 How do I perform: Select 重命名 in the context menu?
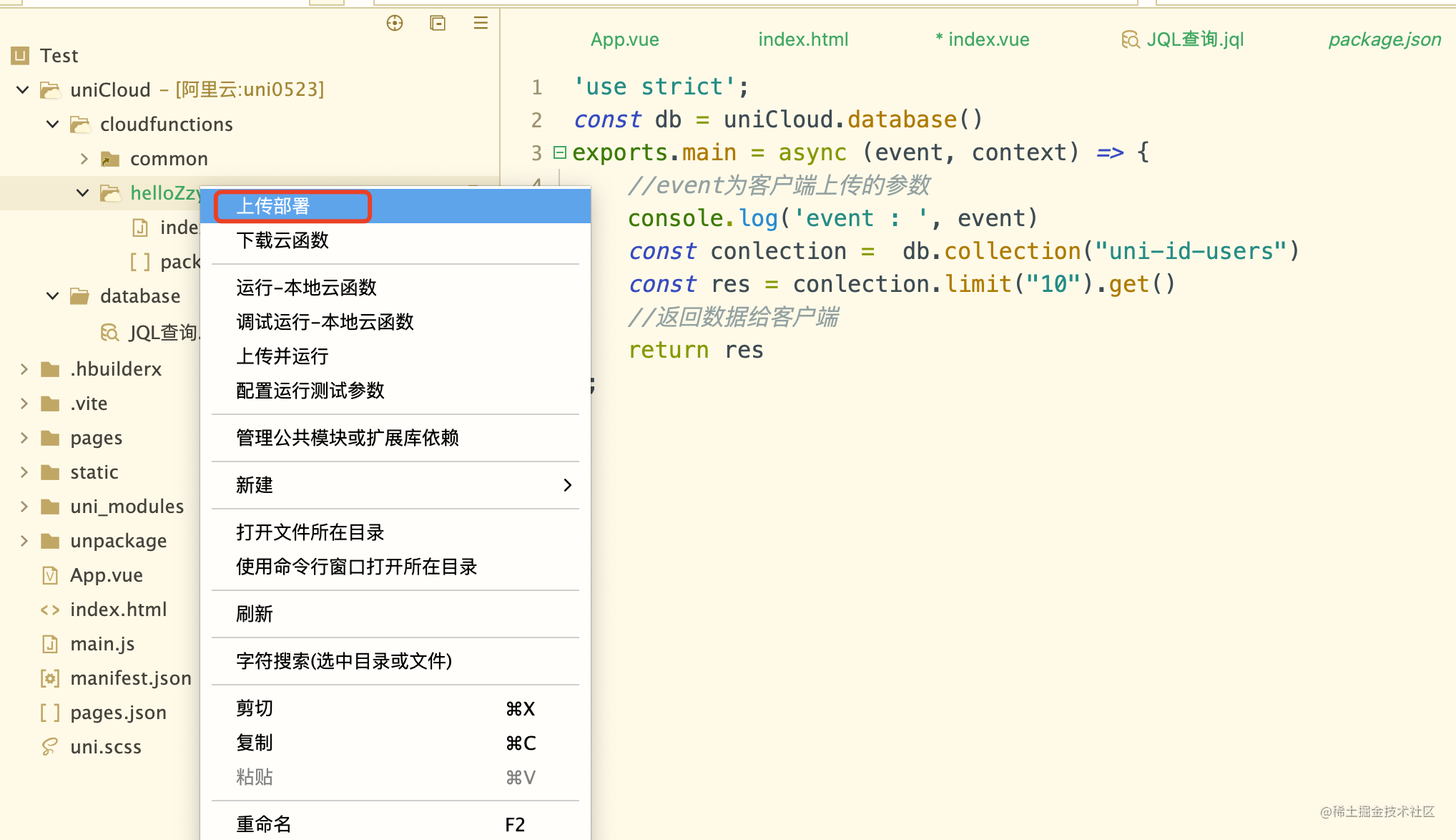[x=395, y=824]
